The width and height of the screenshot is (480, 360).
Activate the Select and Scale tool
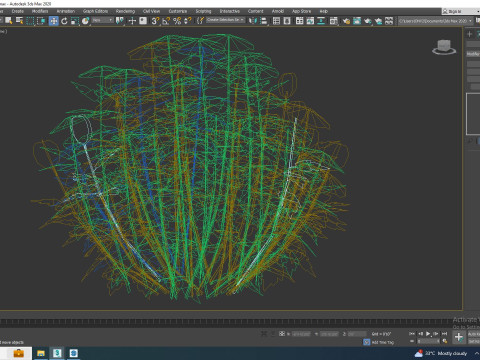75,21
